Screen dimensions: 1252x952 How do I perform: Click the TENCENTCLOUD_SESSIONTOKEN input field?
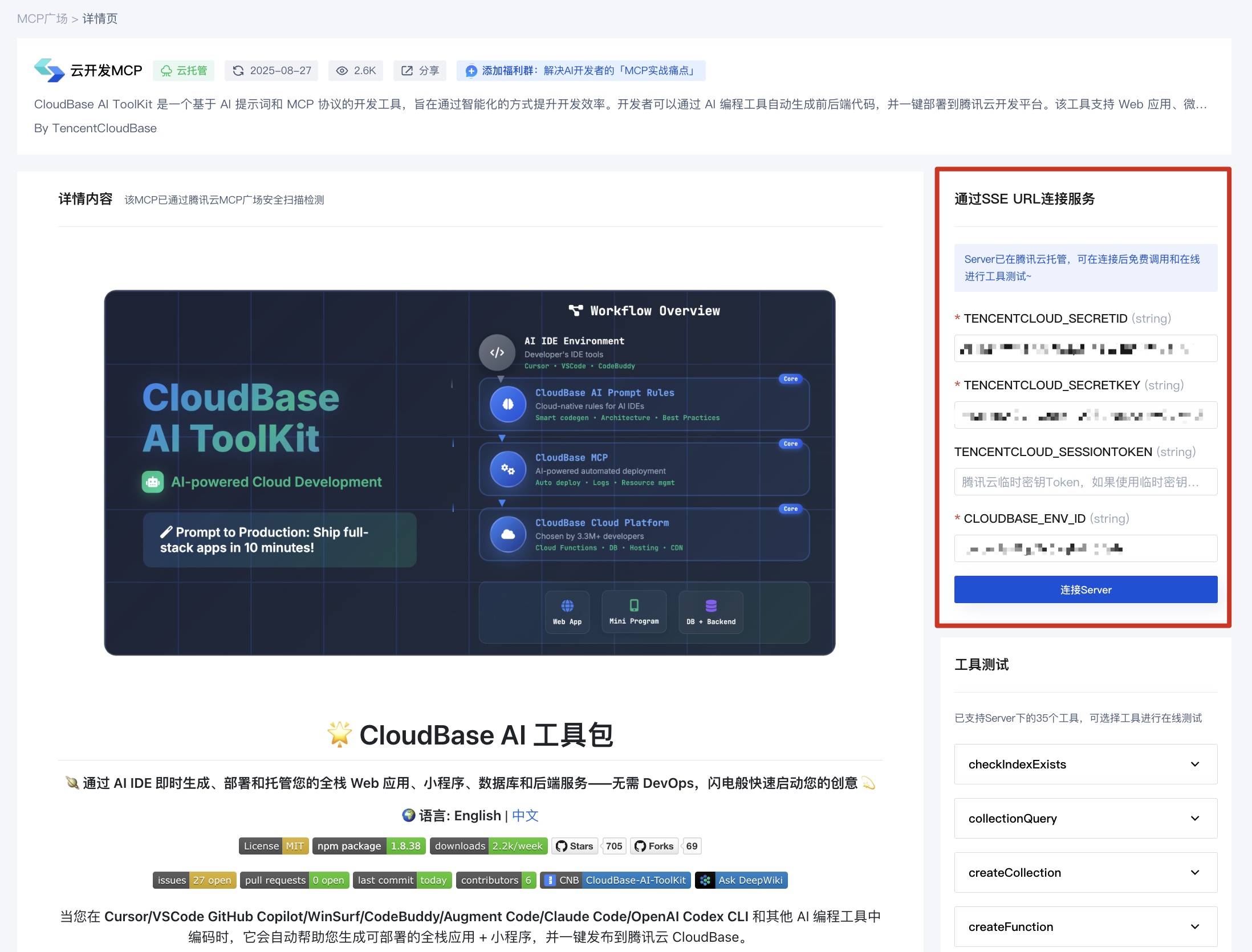pyautogui.click(x=1086, y=482)
